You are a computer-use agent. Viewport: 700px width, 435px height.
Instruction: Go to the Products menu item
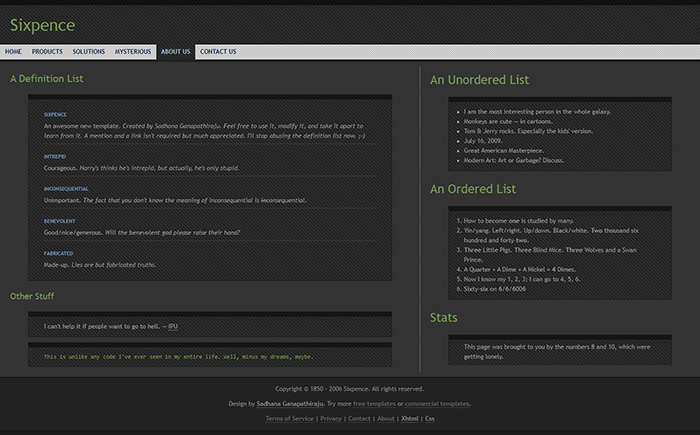tap(47, 52)
